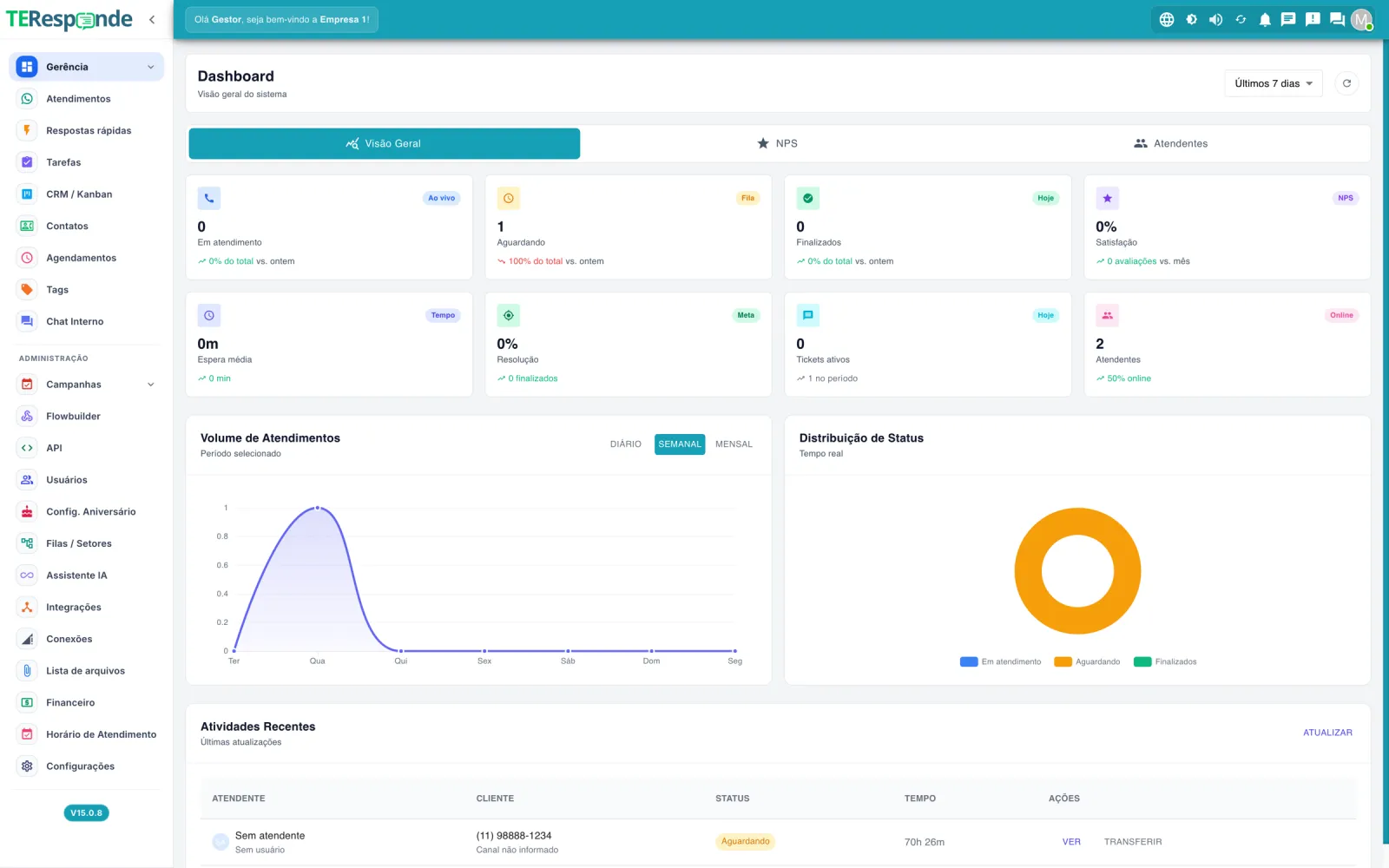The image size is (1389, 868).
Task: Open Chat Interno in sidebar
Action: click(x=86, y=321)
